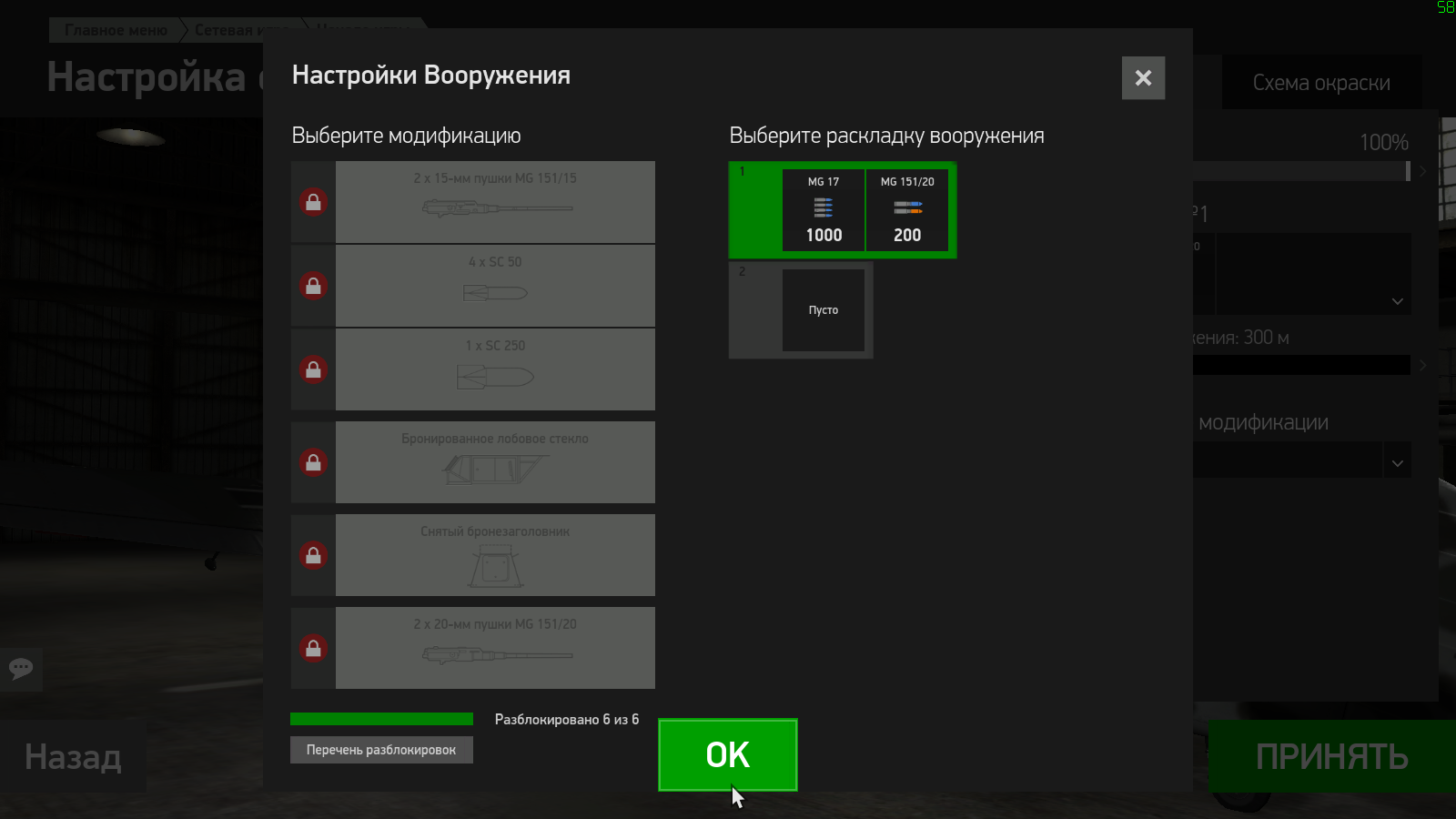Select the 2 x 20-мм пушки MG 151/20 modification
The width and height of the screenshot is (1456, 819).
point(495,648)
